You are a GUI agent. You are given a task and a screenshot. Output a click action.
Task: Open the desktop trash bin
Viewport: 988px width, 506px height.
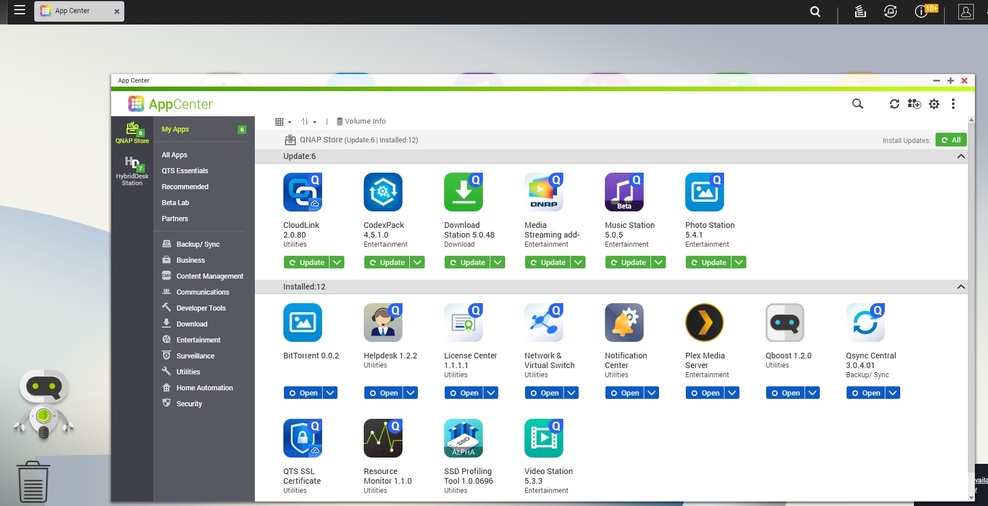(33, 482)
